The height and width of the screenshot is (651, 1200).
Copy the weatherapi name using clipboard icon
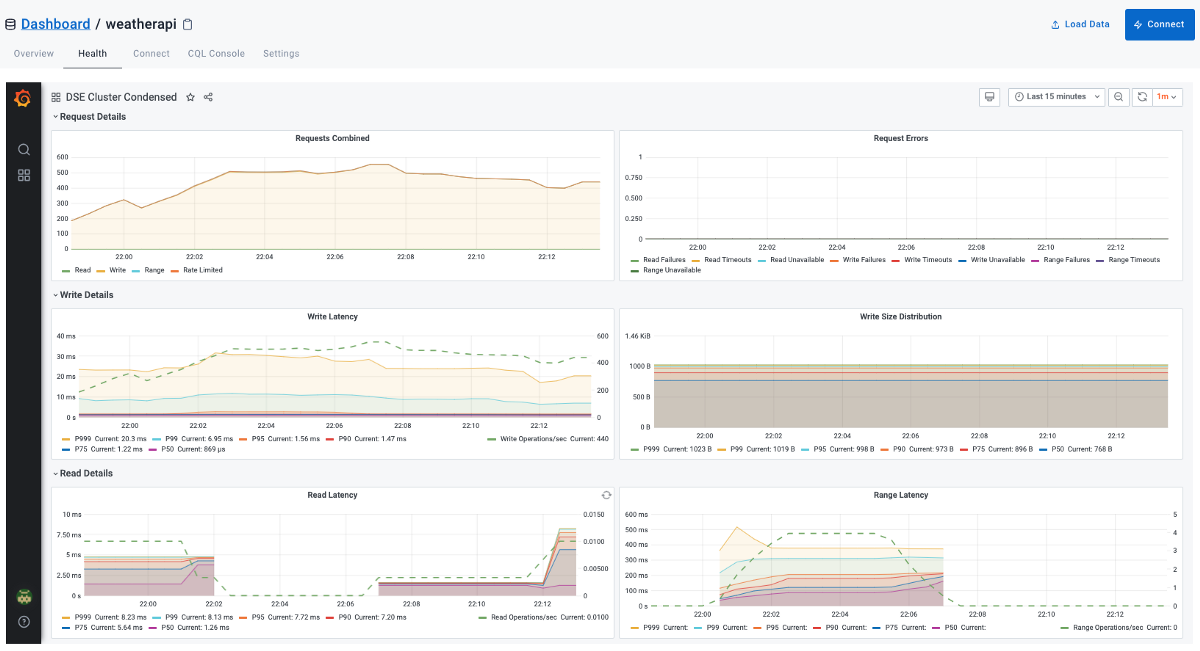[187, 24]
